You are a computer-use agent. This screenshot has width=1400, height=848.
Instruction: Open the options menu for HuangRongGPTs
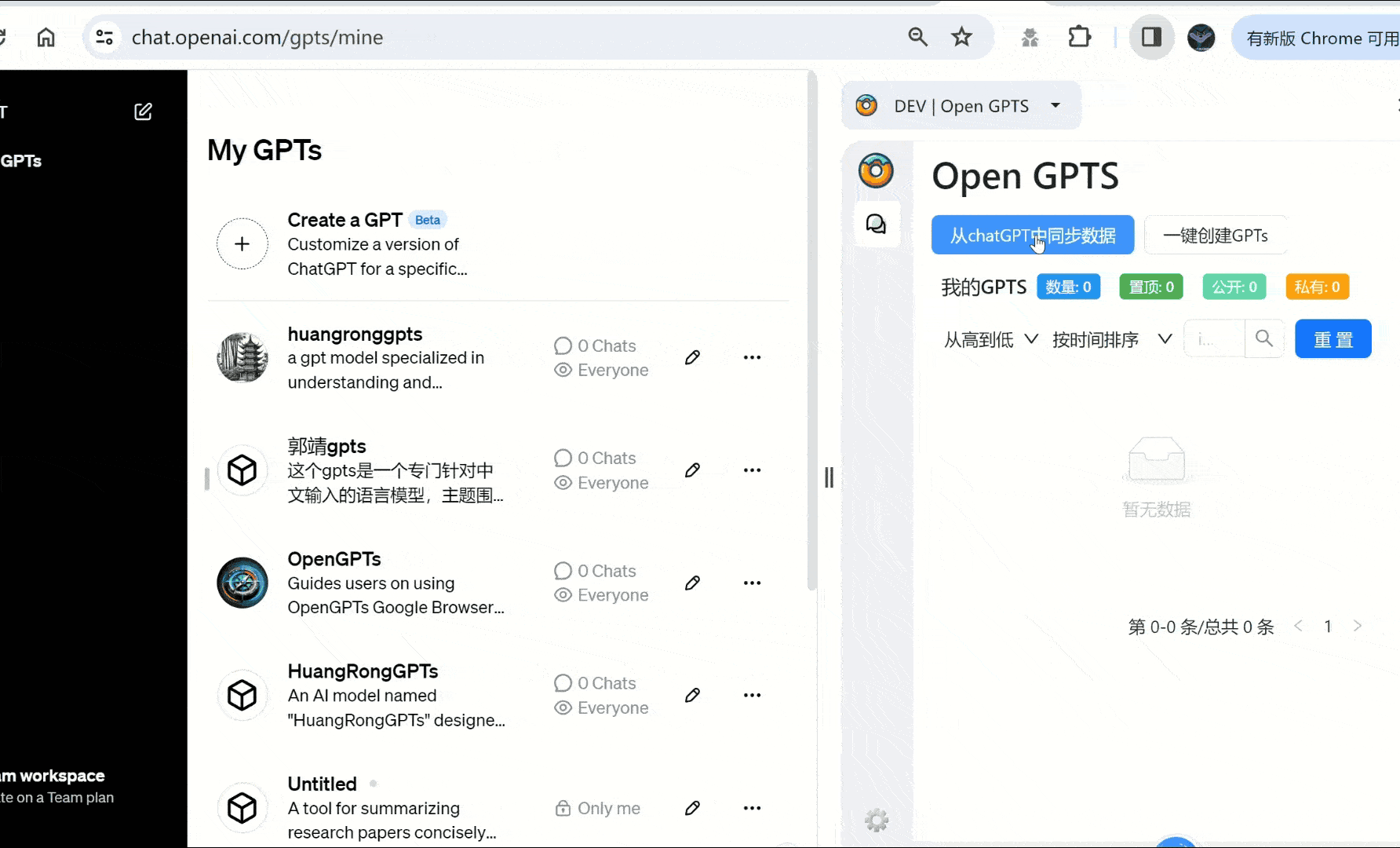pos(752,695)
